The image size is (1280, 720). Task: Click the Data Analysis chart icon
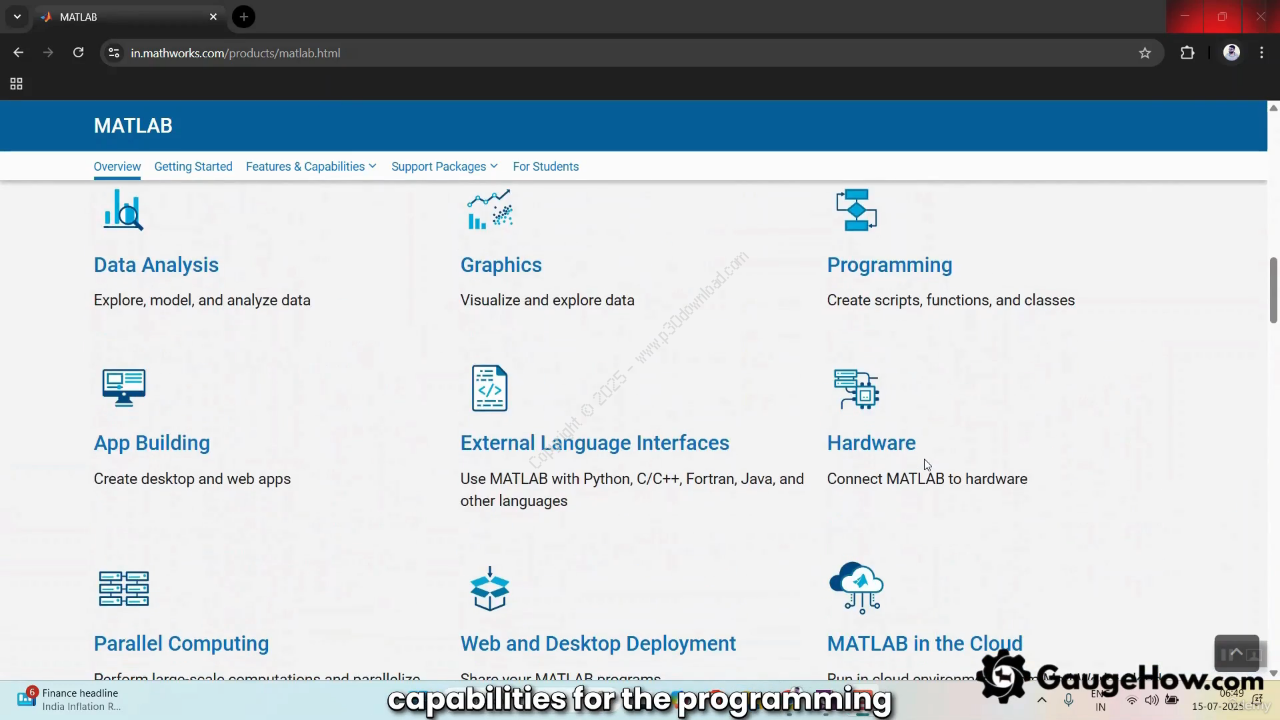click(123, 209)
